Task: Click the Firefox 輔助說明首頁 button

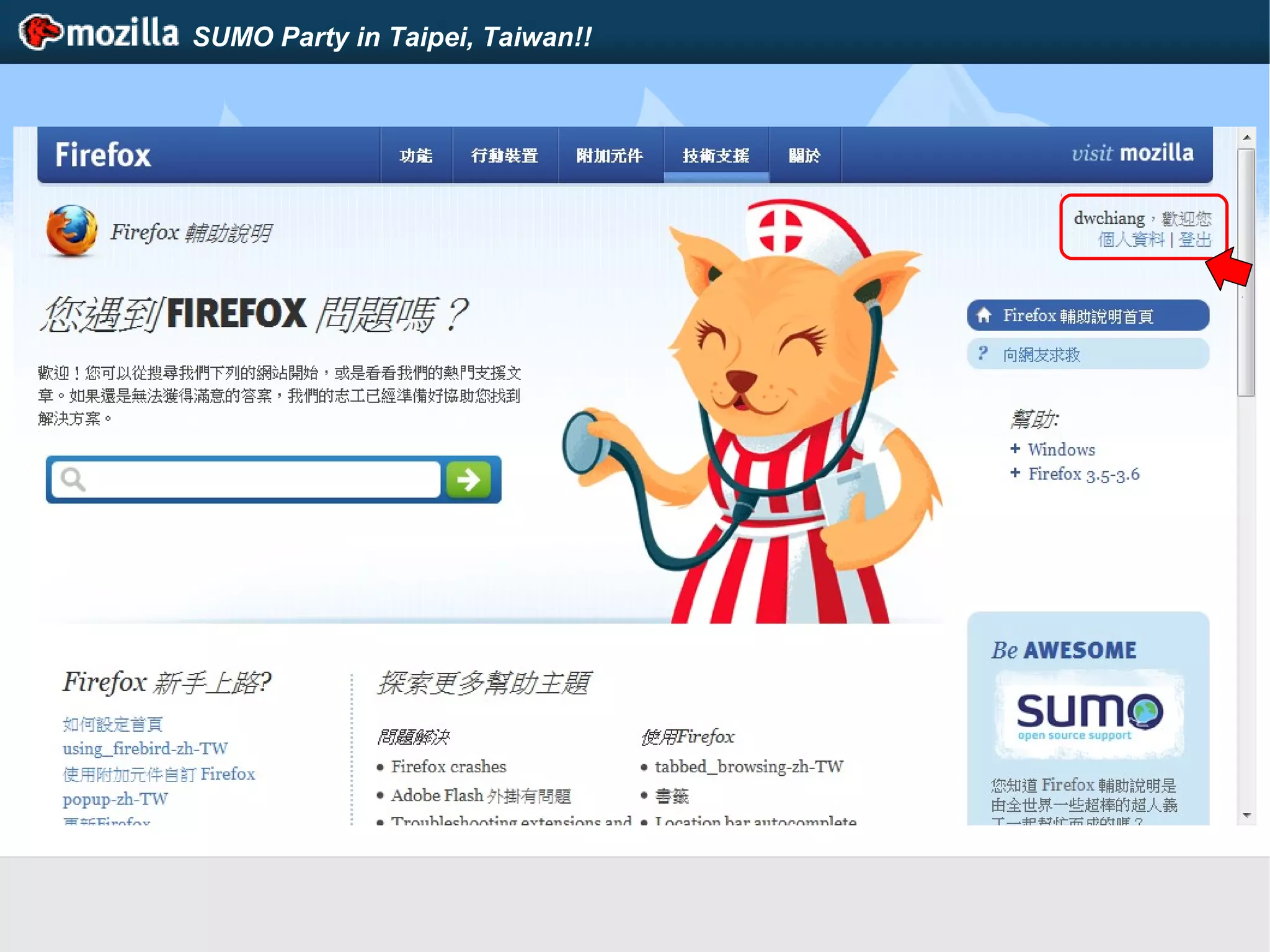Action: 1088,316
